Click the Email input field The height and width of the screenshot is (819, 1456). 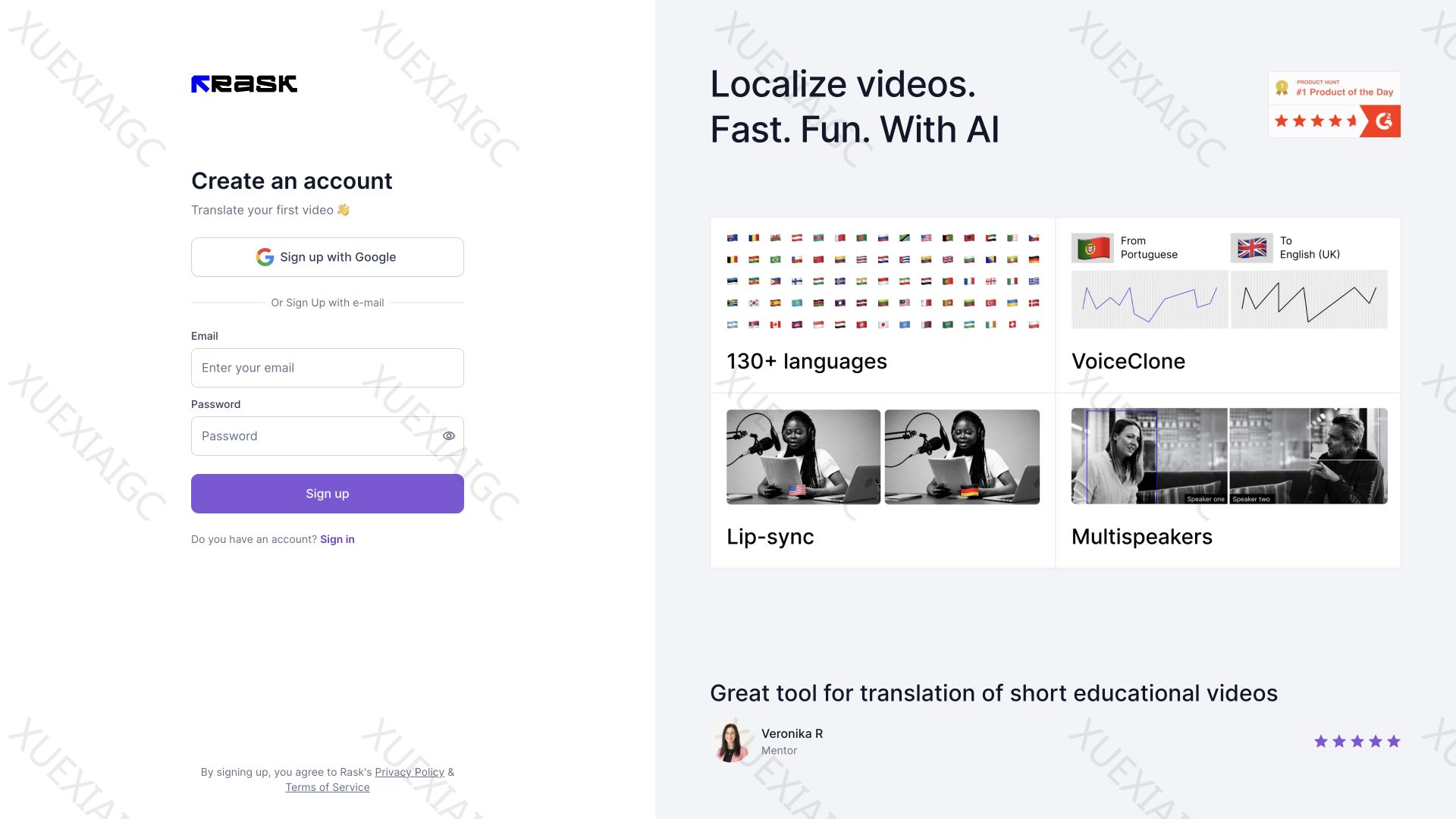327,368
